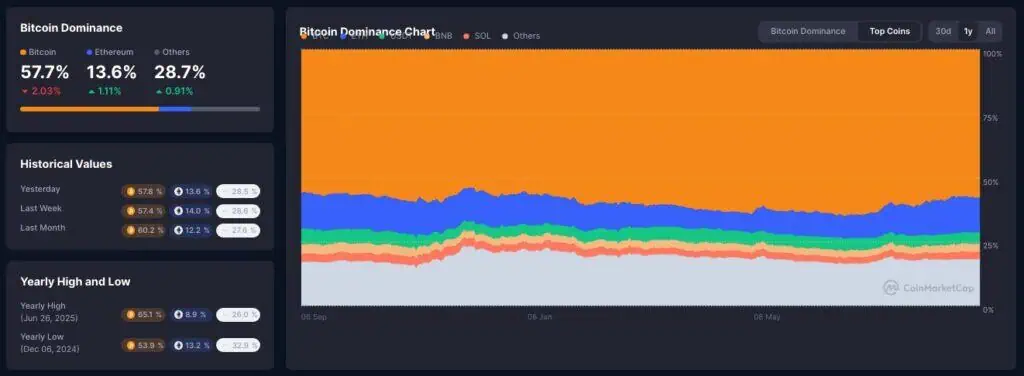The width and height of the screenshot is (1024, 376).
Task: Click the 28.7% Others dominance value
Action: point(180,72)
